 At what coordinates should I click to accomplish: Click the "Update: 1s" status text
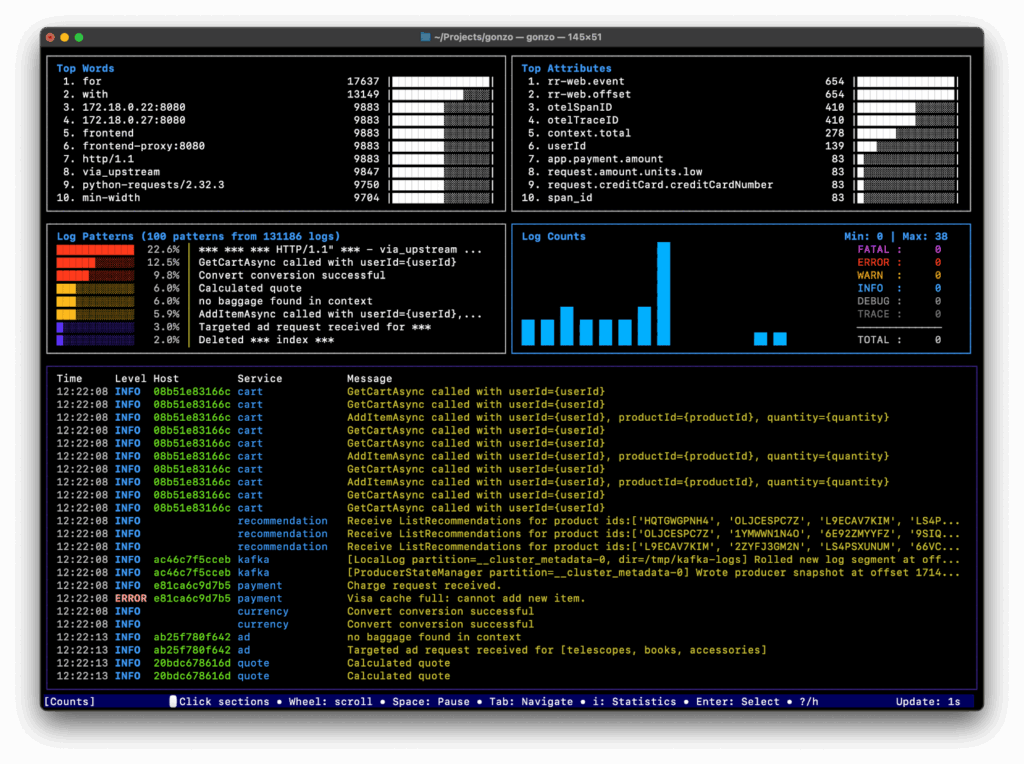[927, 702]
